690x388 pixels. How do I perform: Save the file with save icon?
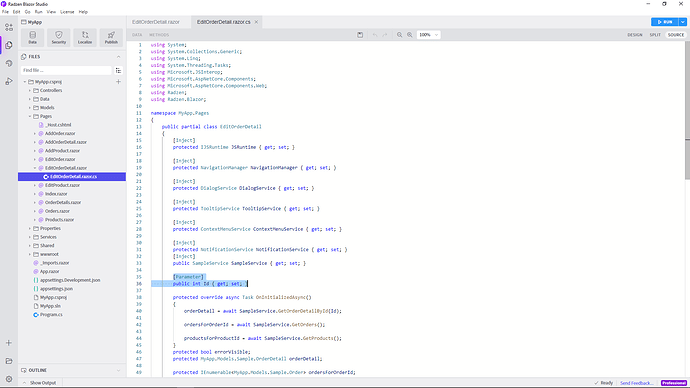coord(360,35)
